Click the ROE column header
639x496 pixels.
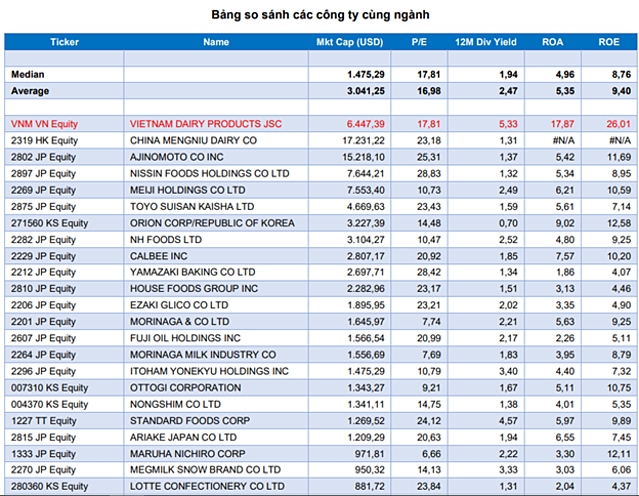pos(612,42)
